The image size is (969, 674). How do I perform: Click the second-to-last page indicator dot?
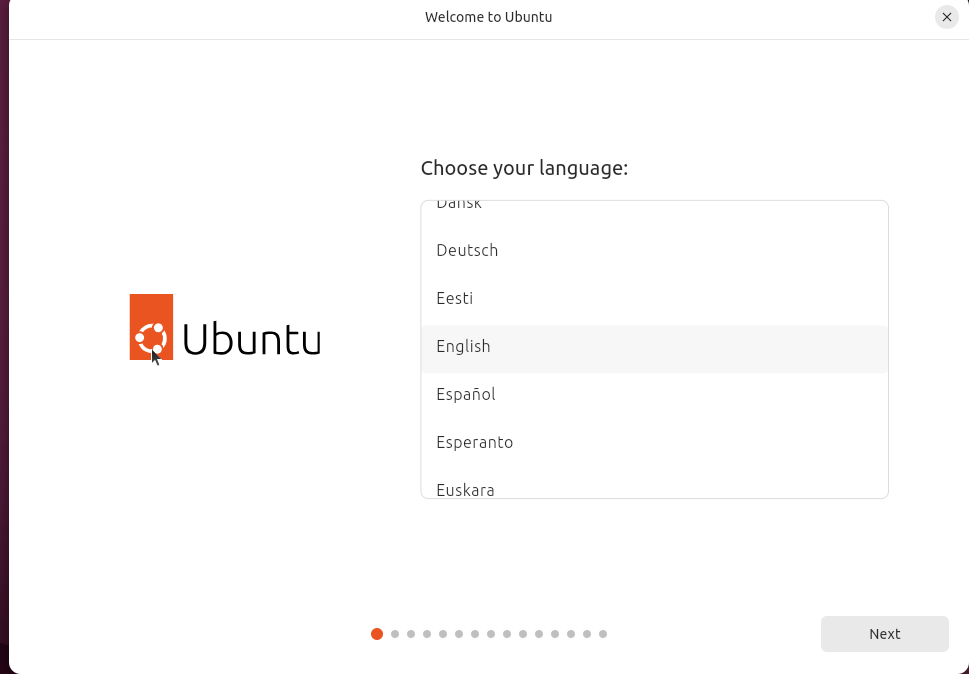[x=587, y=634]
